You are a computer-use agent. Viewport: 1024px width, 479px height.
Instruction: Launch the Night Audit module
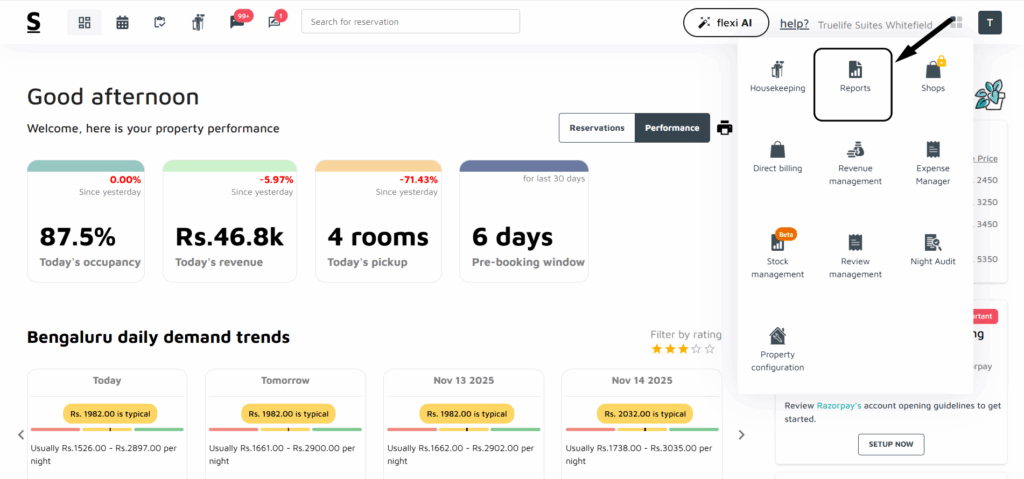[x=932, y=249]
